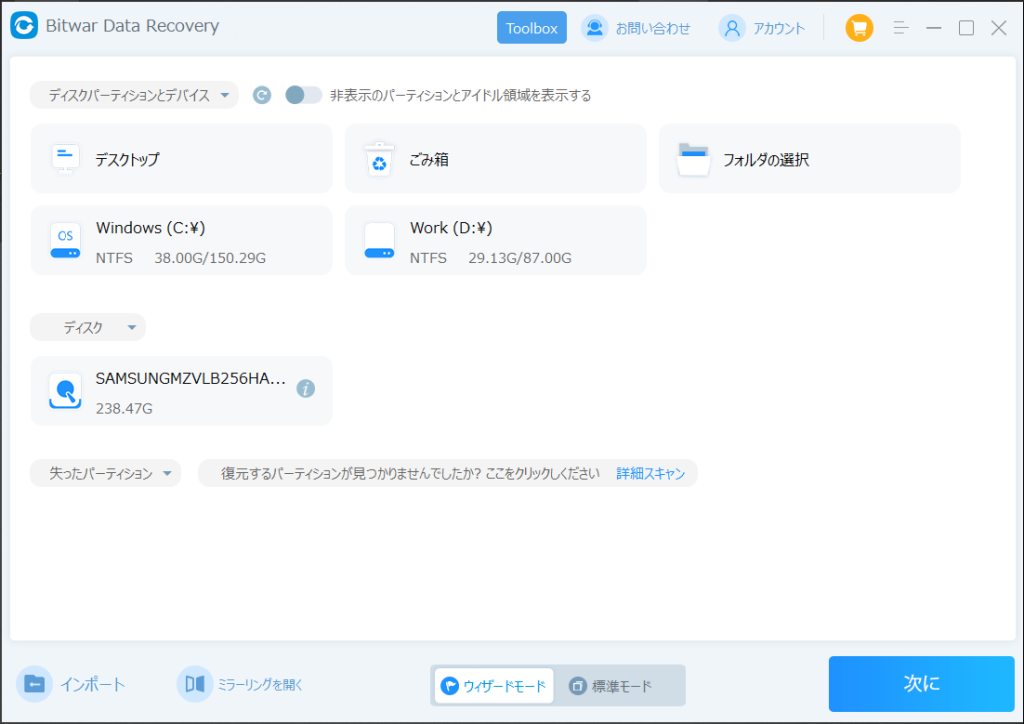
Task: Expand the ディスク section dropdown
Action: [88, 327]
